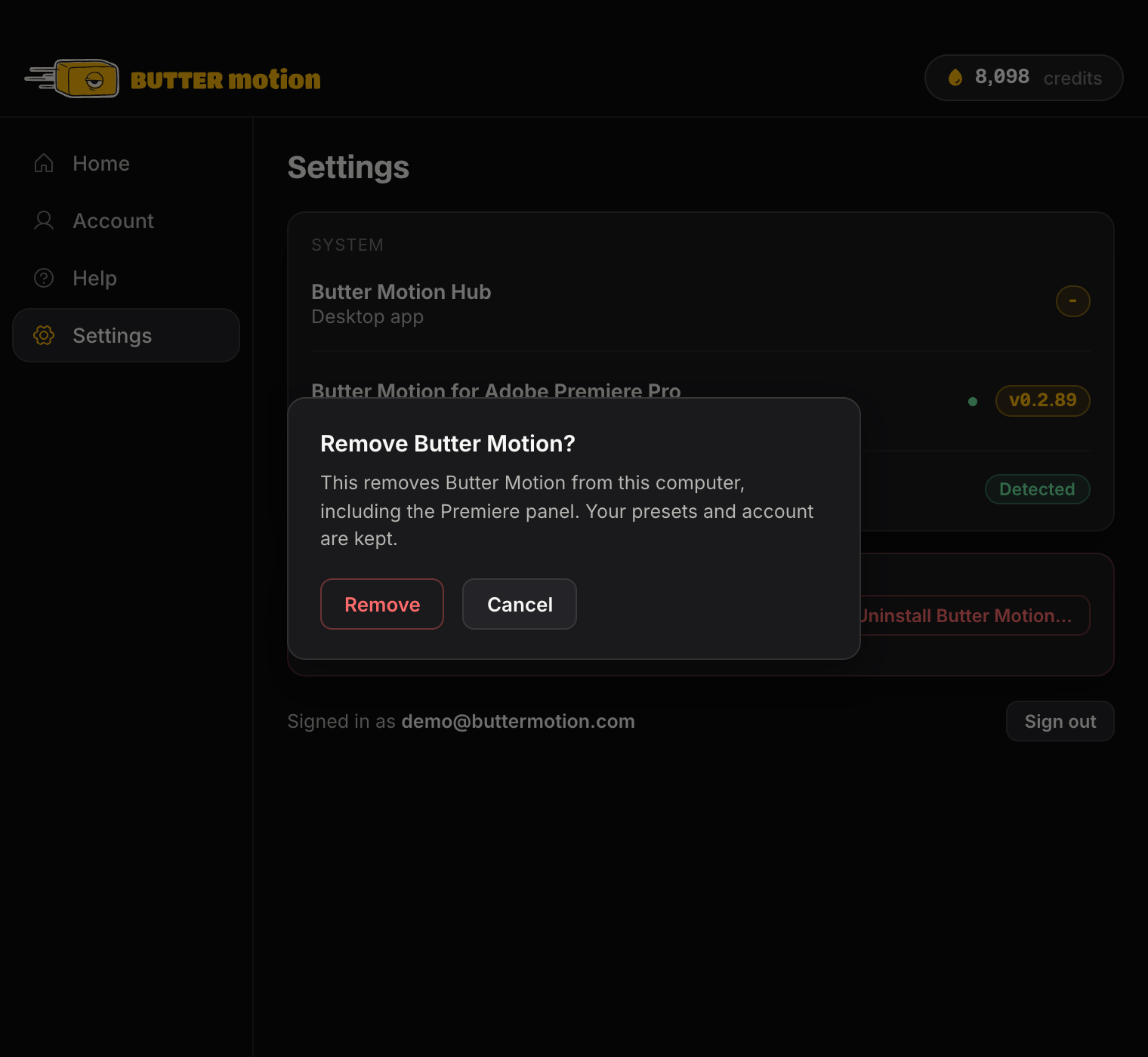1148x1057 pixels.
Task: Click the Account person icon
Action: click(x=44, y=220)
